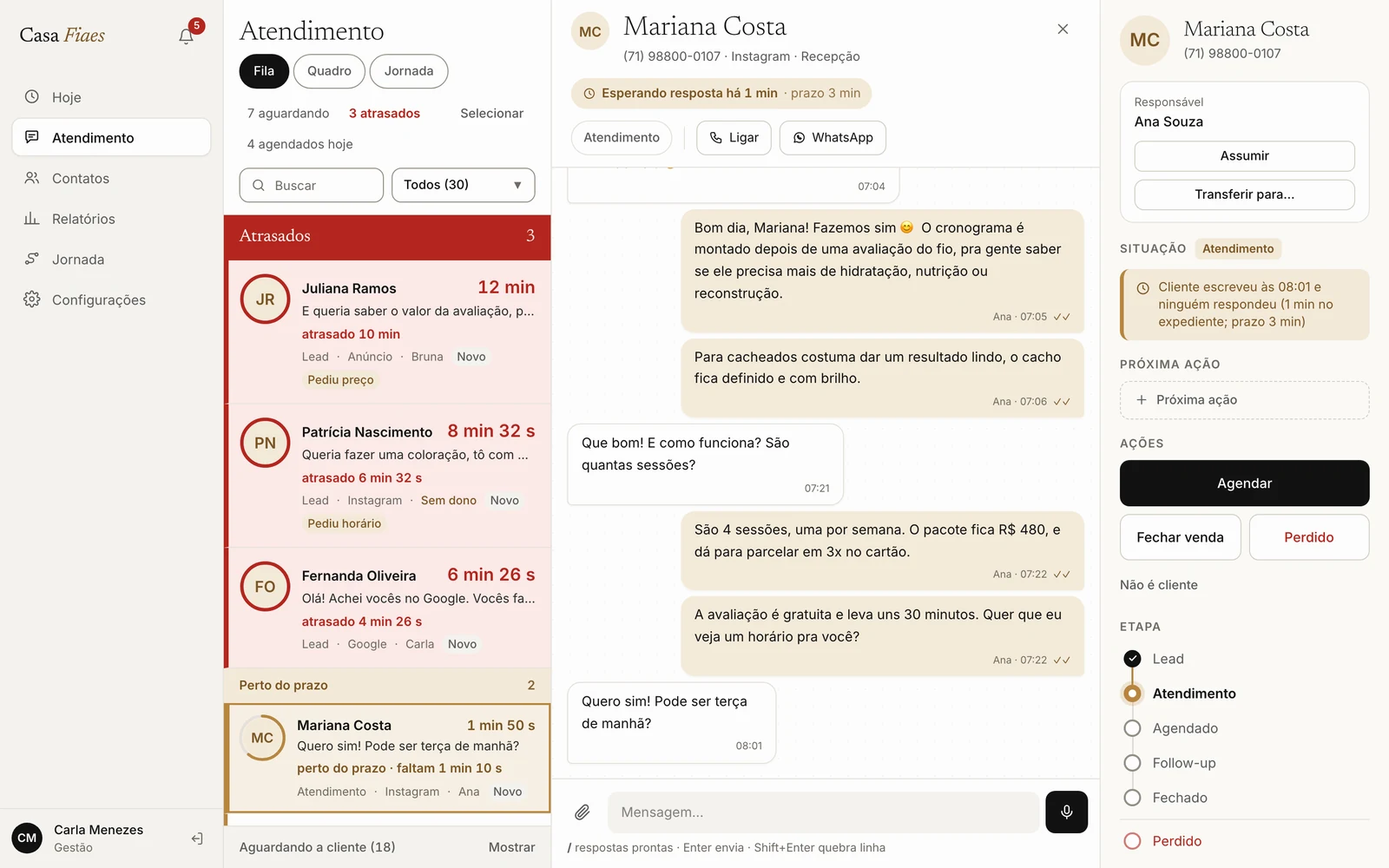Screen dimensions: 1389x868
Task: Open Hoje in the sidebar
Action: pyautogui.click(x=111, y=97)
